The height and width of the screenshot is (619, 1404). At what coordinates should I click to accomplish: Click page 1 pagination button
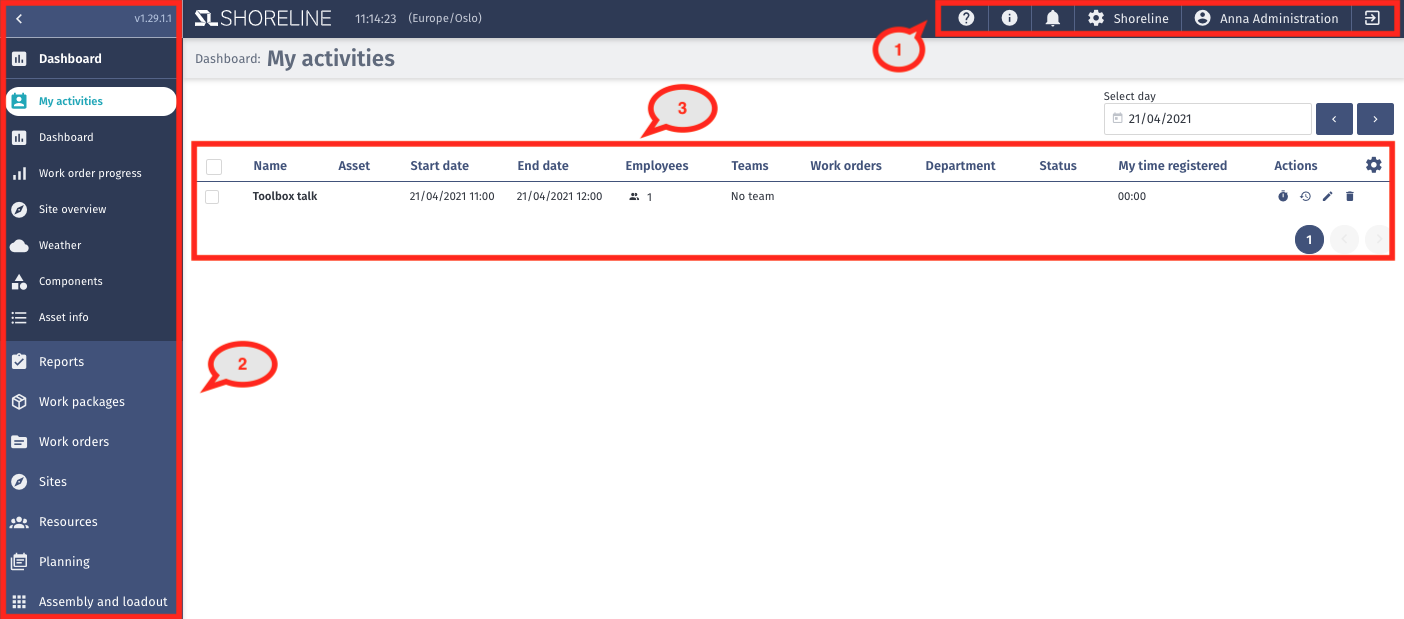(x=1309, y=240)
